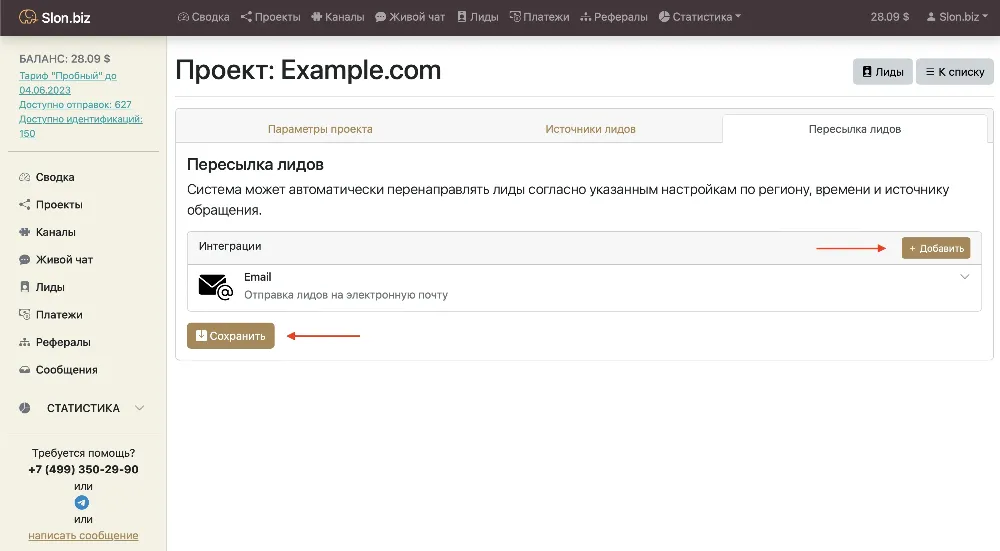Click the Лиды button near project title
Image resolution: width=1000 pixels, height=551 pixels.
tap(883, 72)
